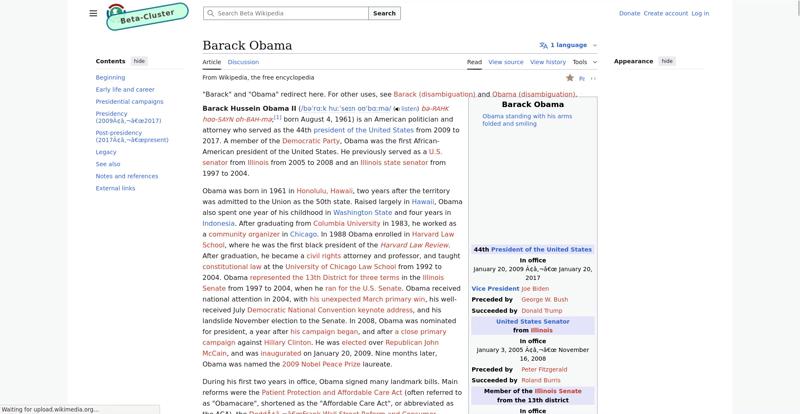Expand the 1 language dropdown
Viewport: 800px width, 414px height.
point(569,45)
